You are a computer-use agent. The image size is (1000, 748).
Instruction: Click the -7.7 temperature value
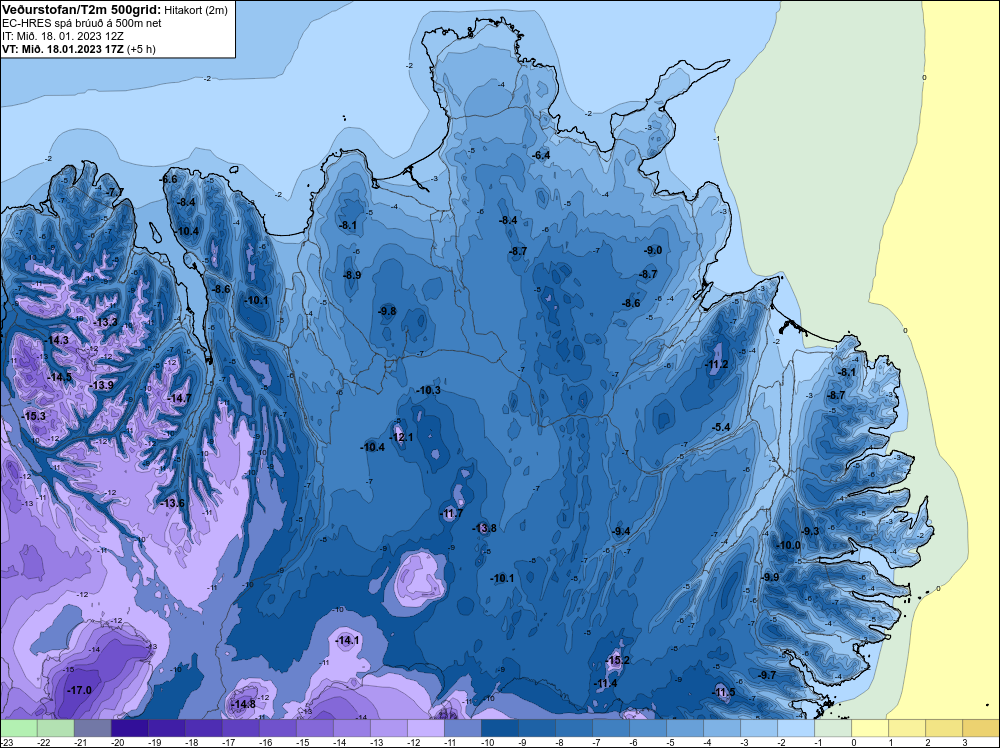115,192
